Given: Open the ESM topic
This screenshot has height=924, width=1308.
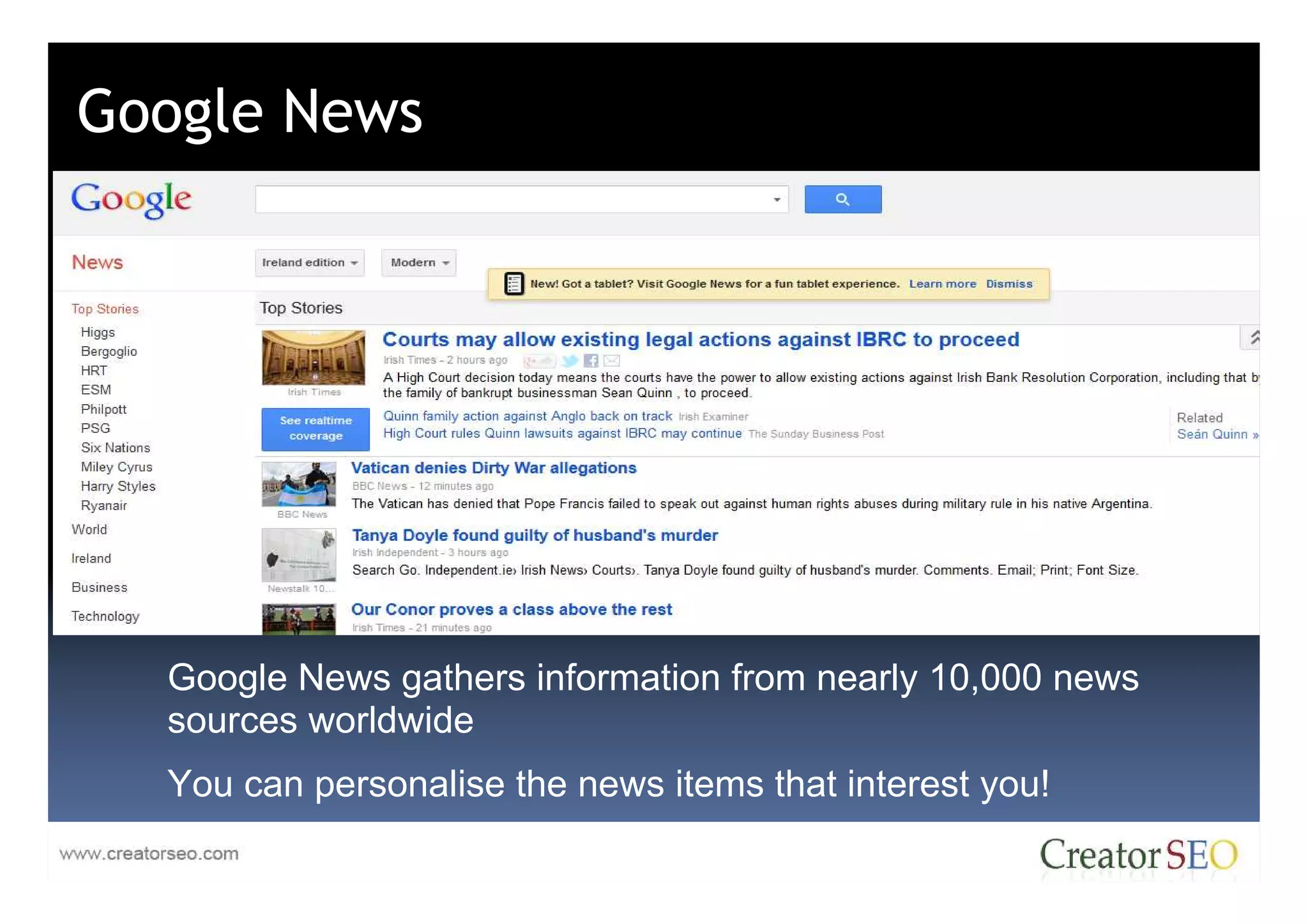Looking at the screenshot, I should point(96,390).
